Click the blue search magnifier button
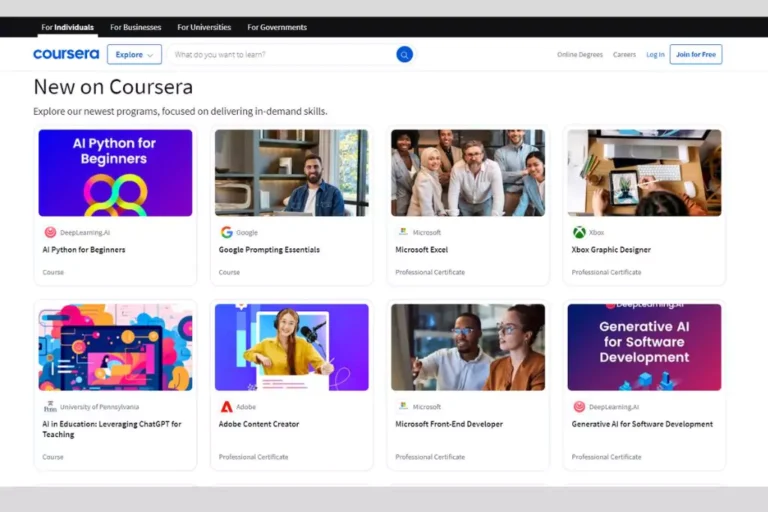Image resolution: width=768 pixels, height=512 pixels. (x=404, y=54)
